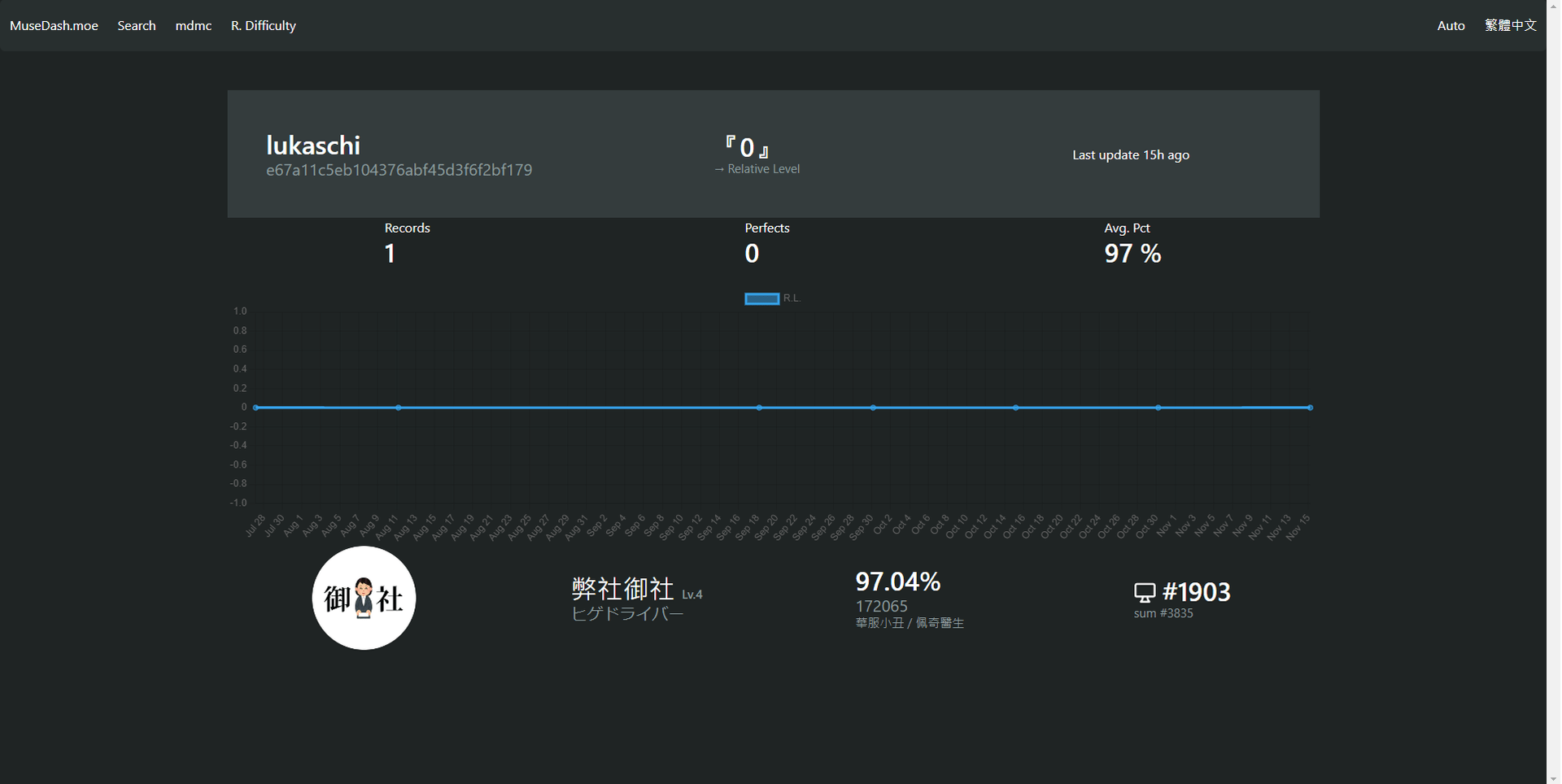Open the MuseDash.moe home link

coord(54,25)
